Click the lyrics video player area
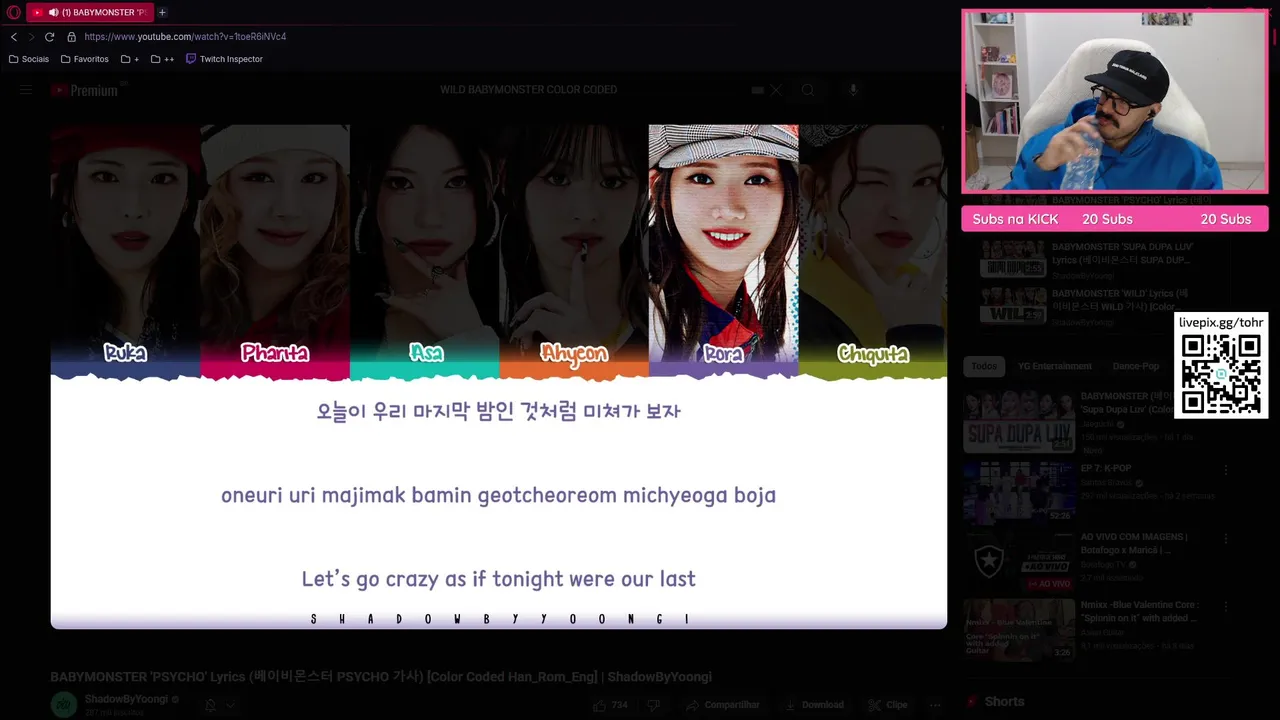 click(x=498, y=376)
